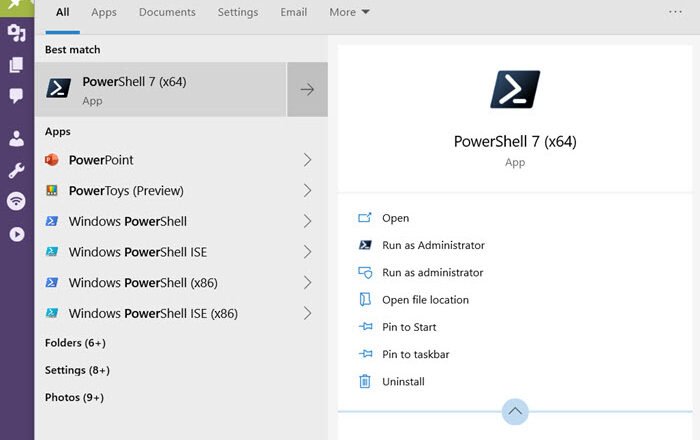
Task: Click the wrench icon in purple sidebar
Action: click(16, 170)
